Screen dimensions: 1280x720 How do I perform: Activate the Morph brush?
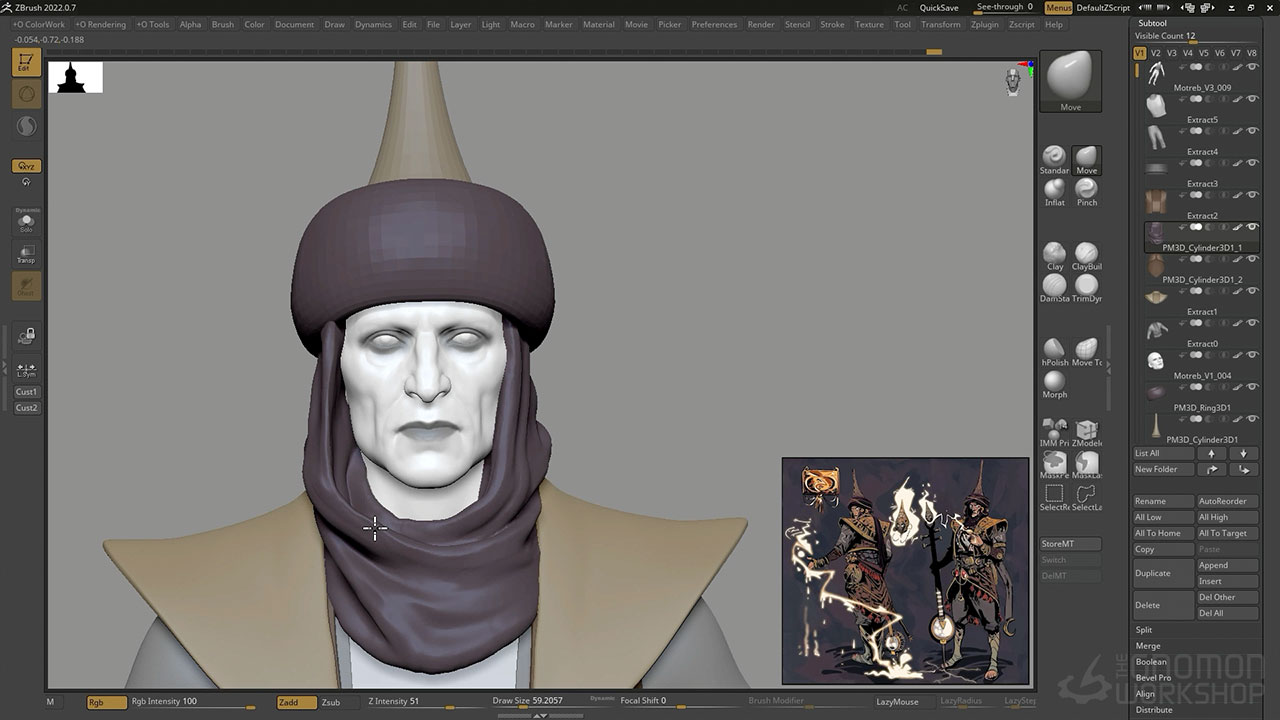(1054, 382)
